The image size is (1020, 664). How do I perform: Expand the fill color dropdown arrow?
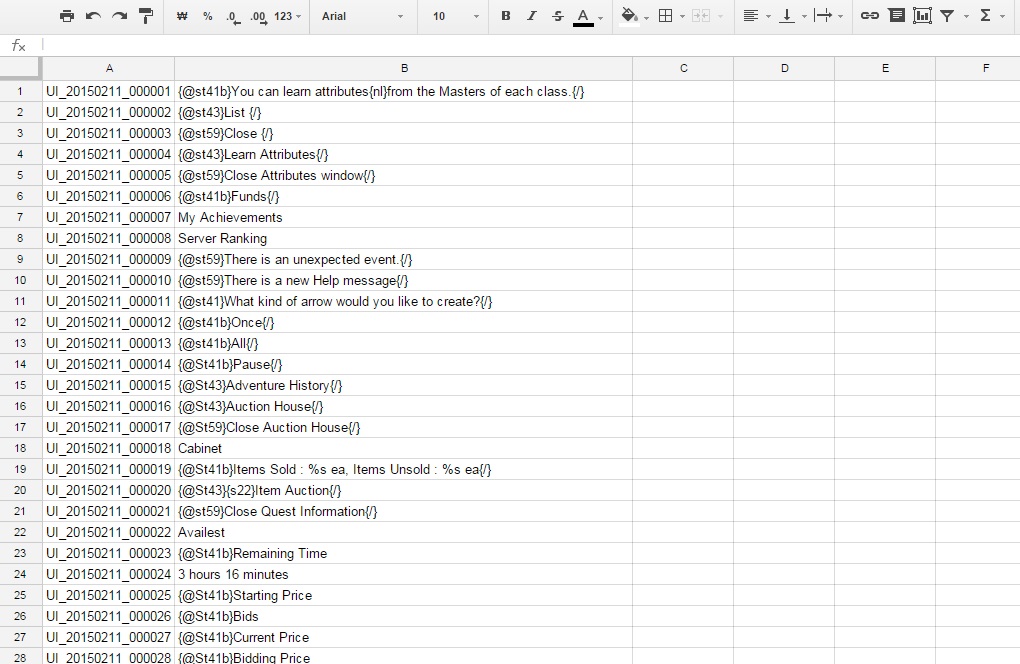(646, 18)
